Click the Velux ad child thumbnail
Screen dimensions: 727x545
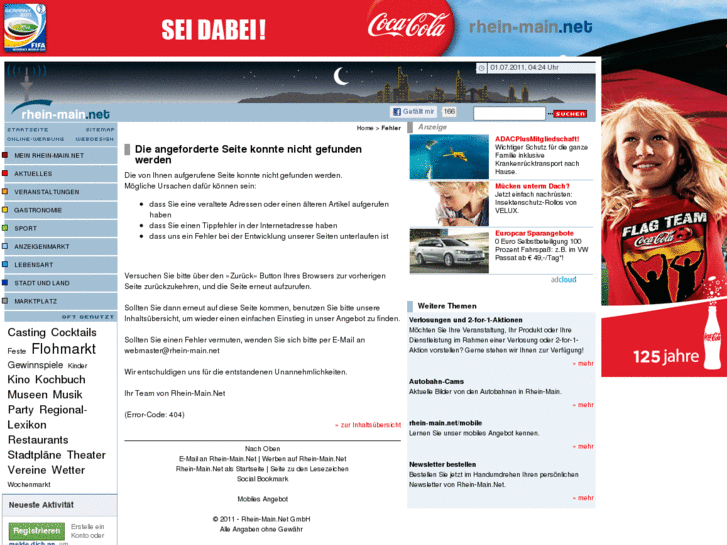[x=449, y=204]
